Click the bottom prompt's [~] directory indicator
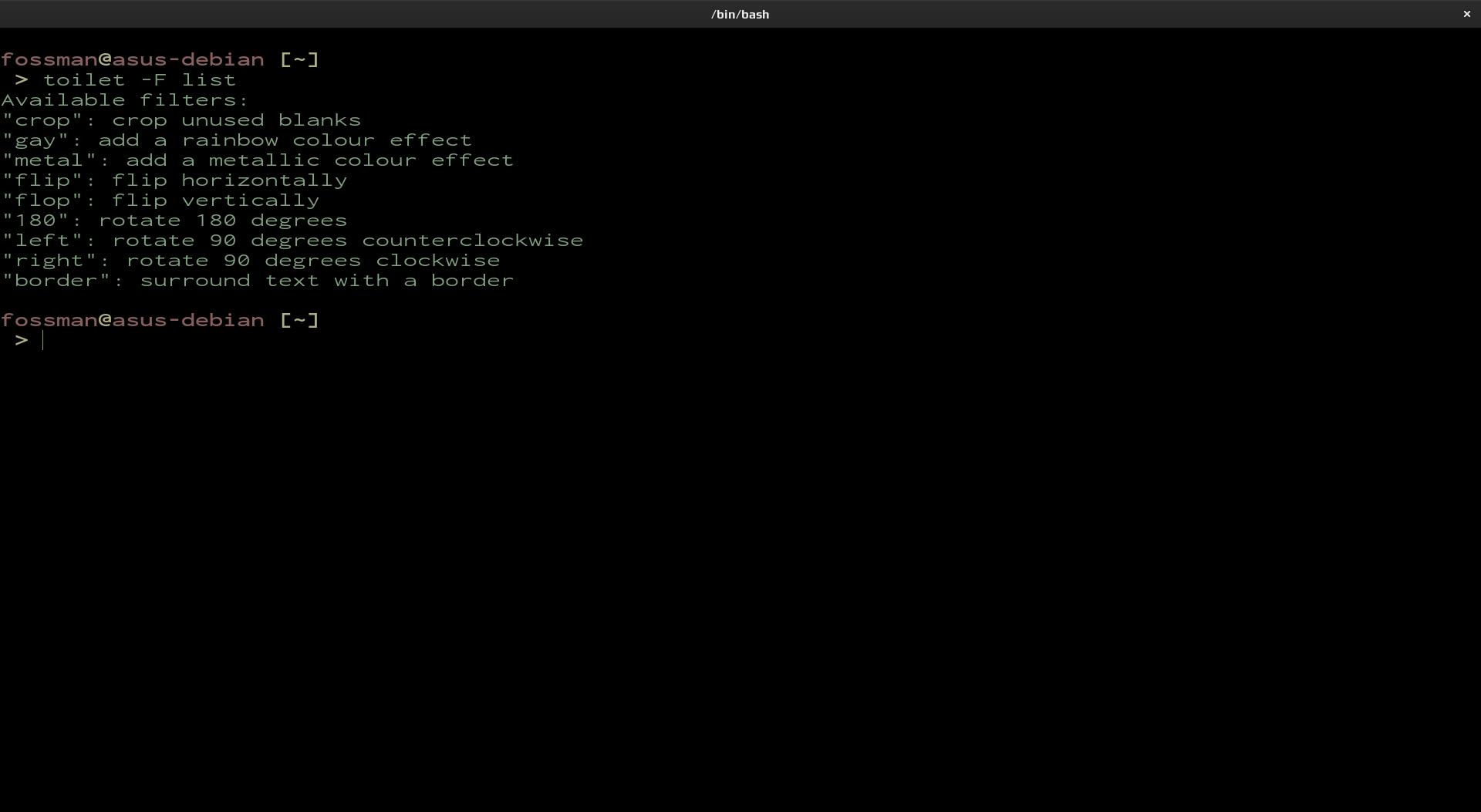This screenshot has width=1481, height=812. tap(299, 320)
